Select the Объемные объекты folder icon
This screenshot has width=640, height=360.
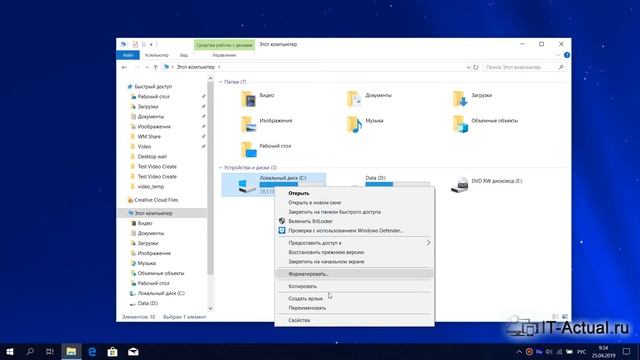pyautogui.click(x=460, y=124)
